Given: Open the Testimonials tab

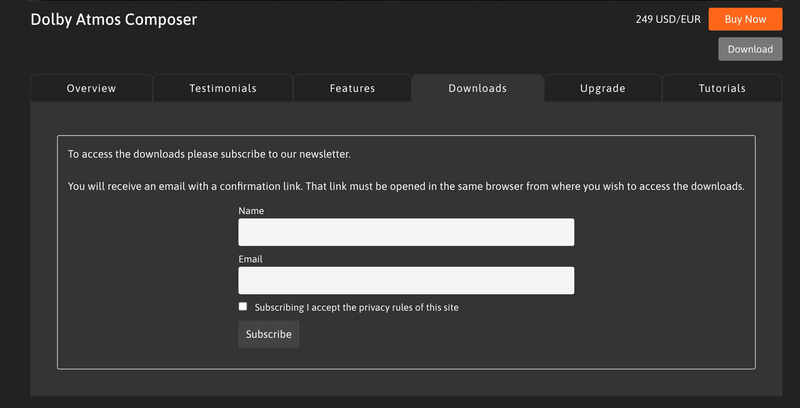Looking at the screenshot, I should point(223,88).
